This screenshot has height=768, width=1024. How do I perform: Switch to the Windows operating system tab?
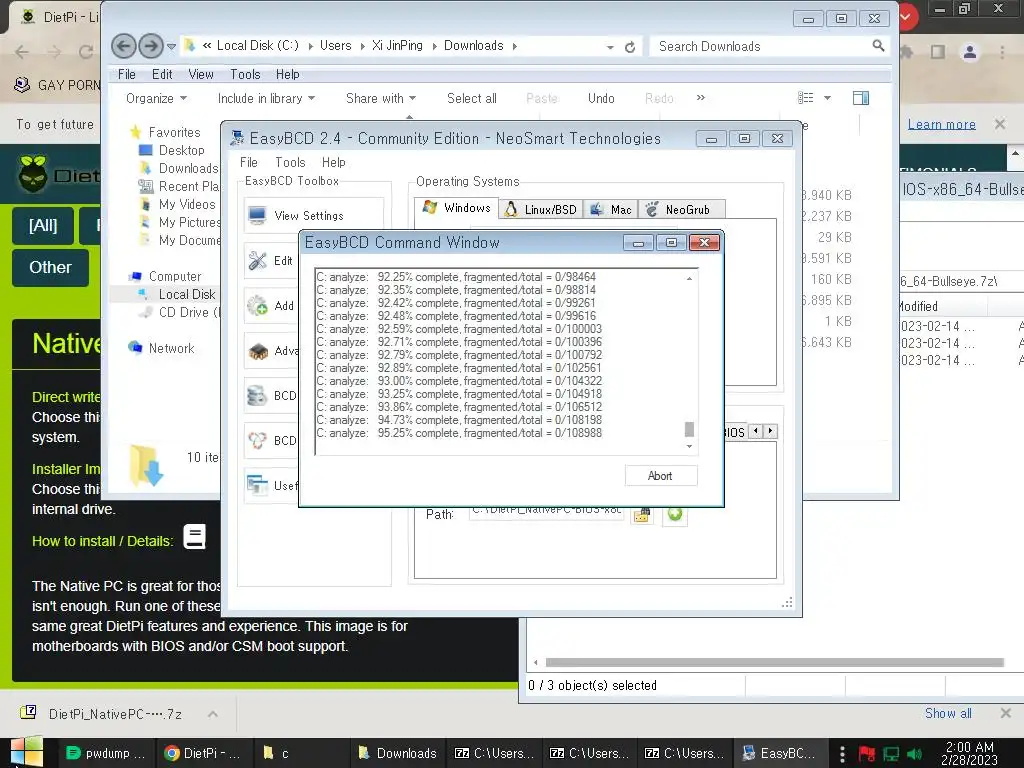(456, 208)
